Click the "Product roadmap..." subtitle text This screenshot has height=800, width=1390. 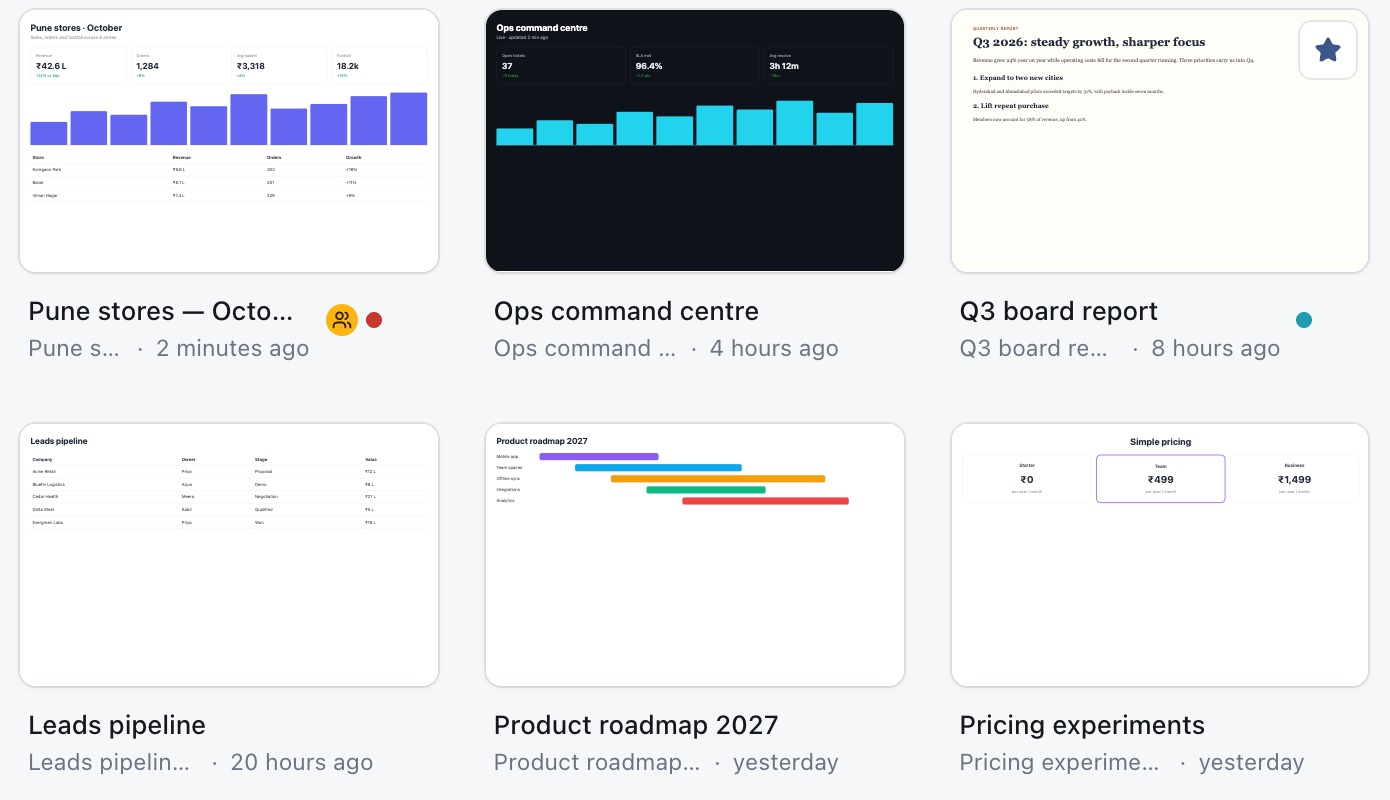coord(597,762)
